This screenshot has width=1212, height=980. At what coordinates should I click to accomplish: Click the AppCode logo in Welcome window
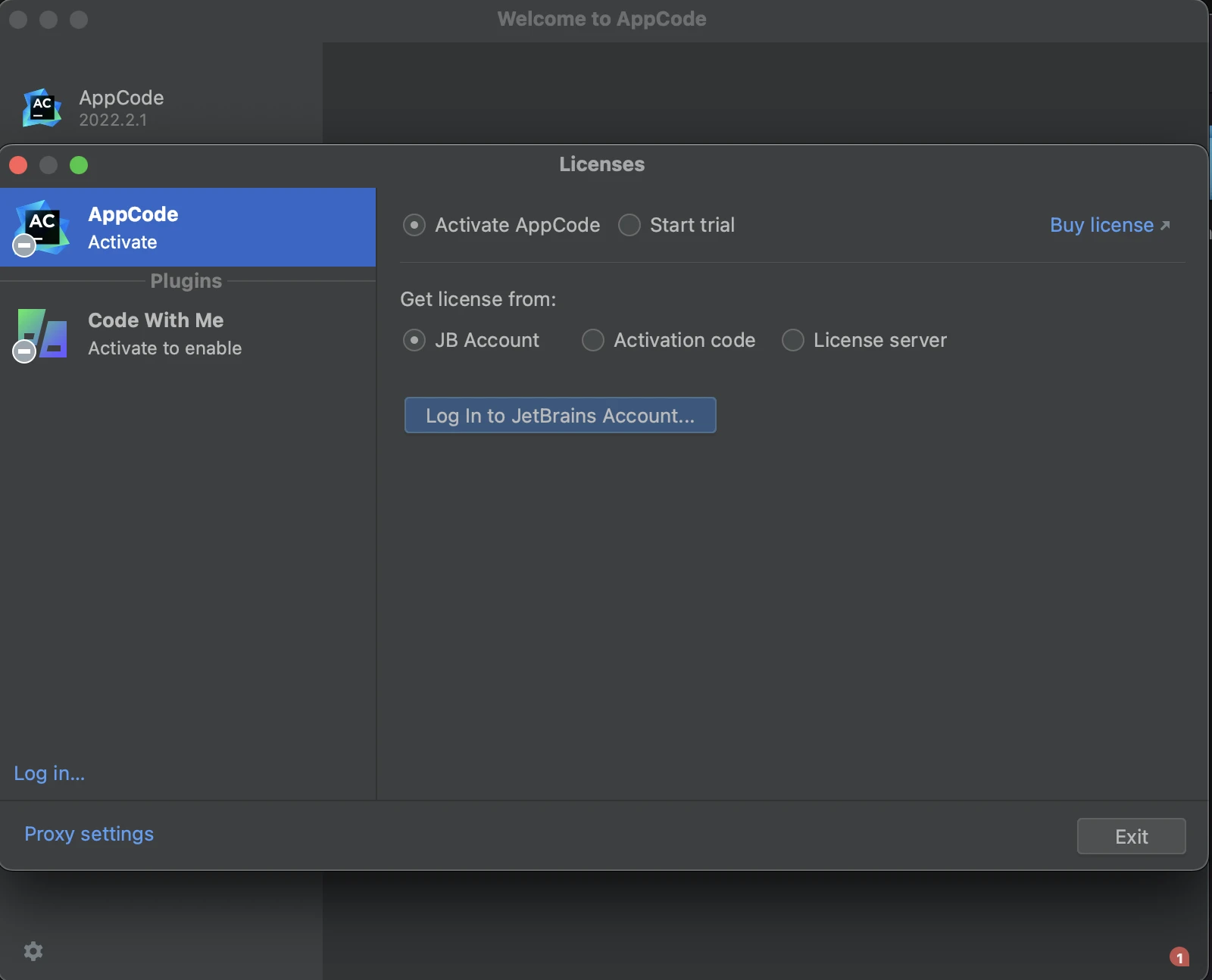[42, 108]
